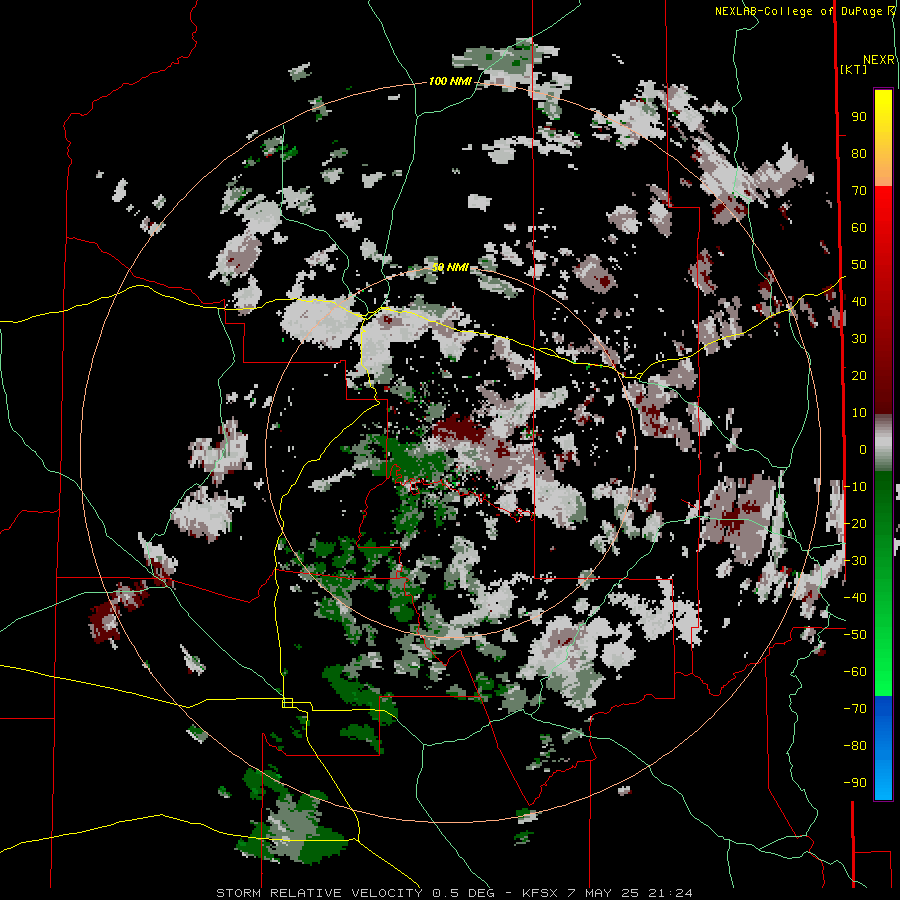Click the positive 50 value on velocity scale
The width and height of the screenshot is (900, 900).
[859, 265]
